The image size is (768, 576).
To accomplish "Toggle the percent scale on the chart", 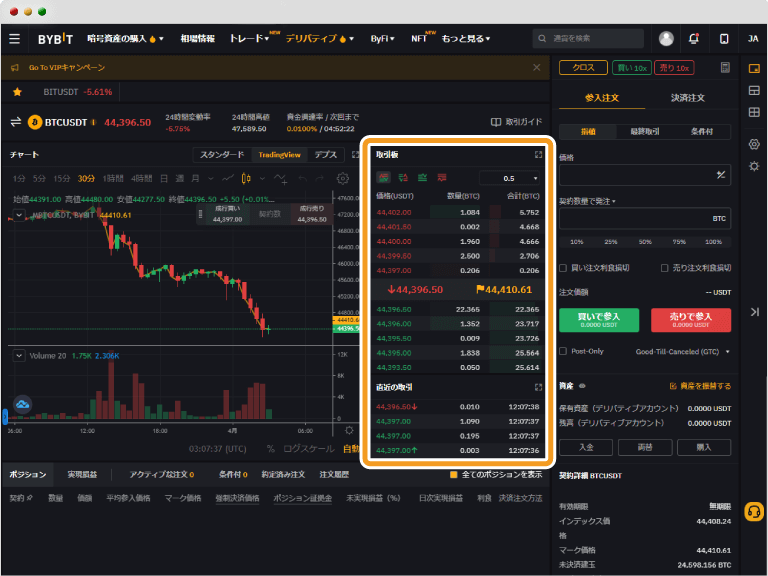I will tap(270, 449).
